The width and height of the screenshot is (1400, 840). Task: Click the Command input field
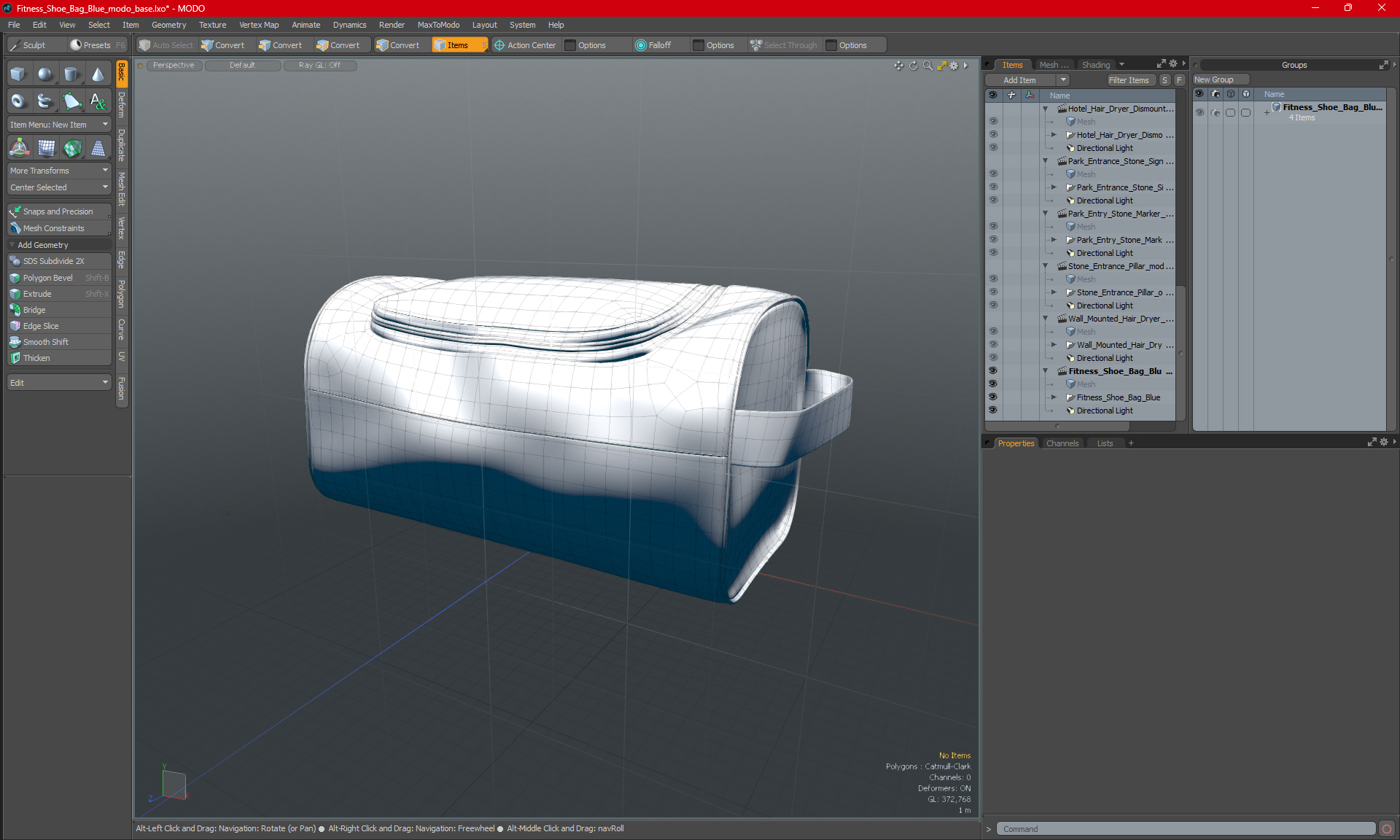point(1185,829)
